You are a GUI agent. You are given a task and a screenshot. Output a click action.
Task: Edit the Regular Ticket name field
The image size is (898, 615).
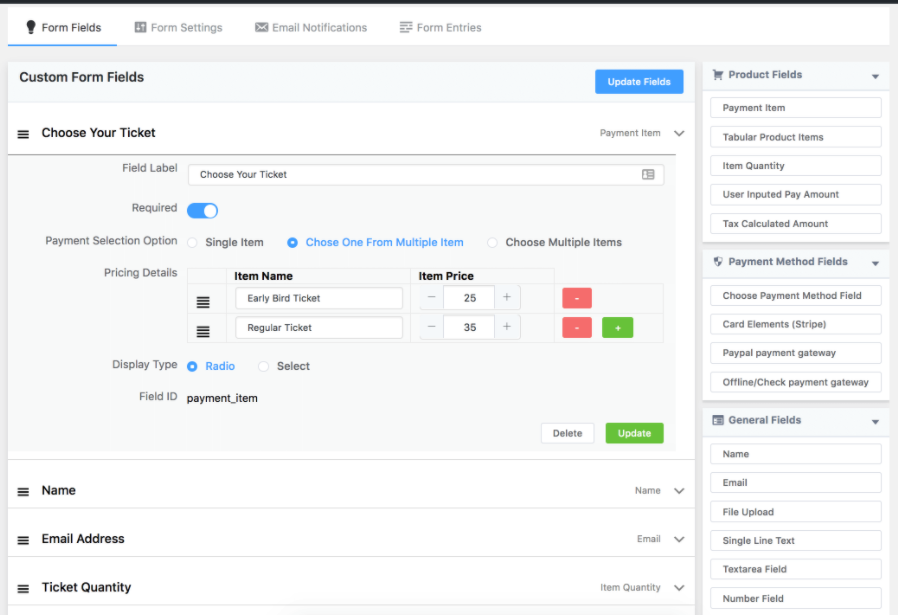[318, 328]
